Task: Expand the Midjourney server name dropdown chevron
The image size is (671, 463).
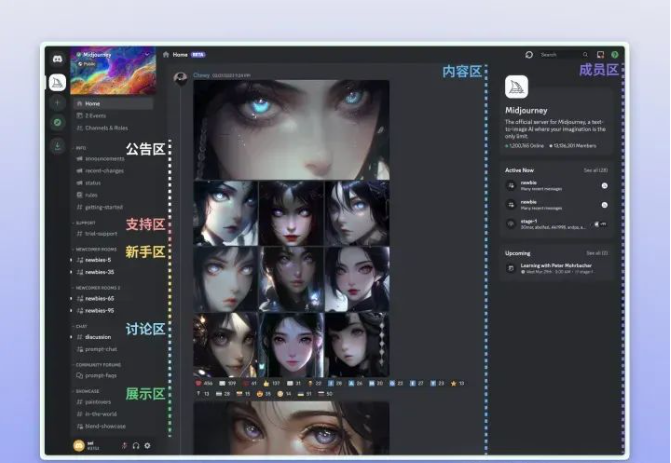Action: [x=147, y=54]
